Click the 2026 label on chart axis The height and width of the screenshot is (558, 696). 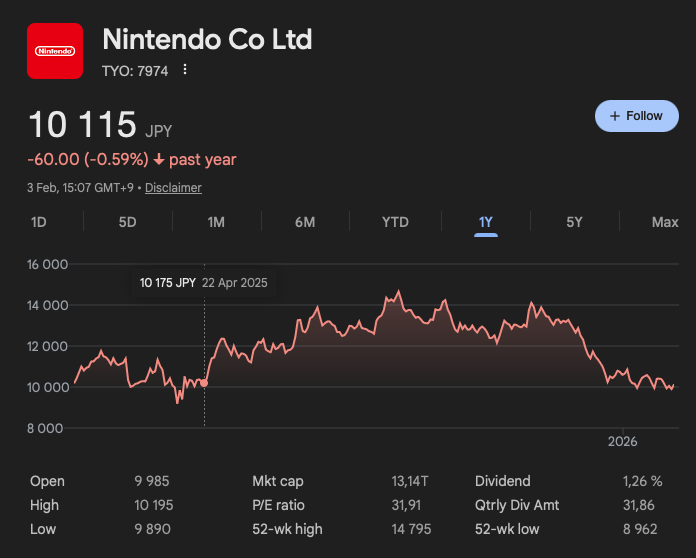click(622, 441)
